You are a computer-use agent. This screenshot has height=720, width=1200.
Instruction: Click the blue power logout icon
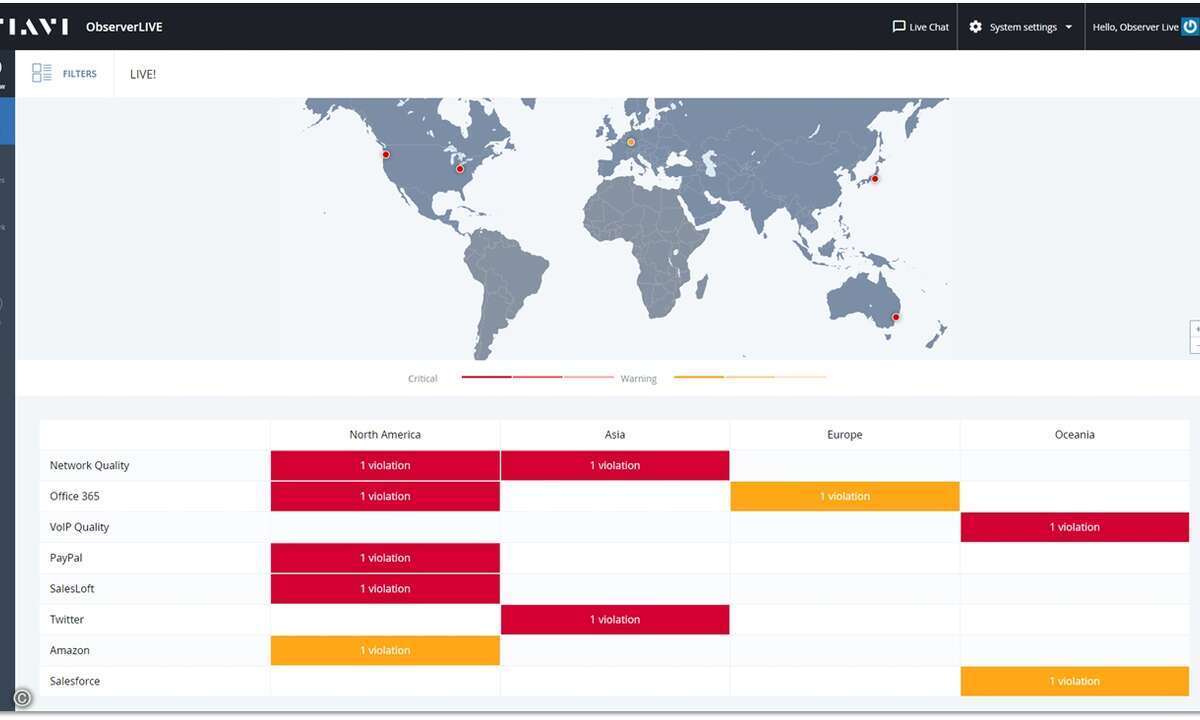pyautogui.click(x=1190, y=27)
